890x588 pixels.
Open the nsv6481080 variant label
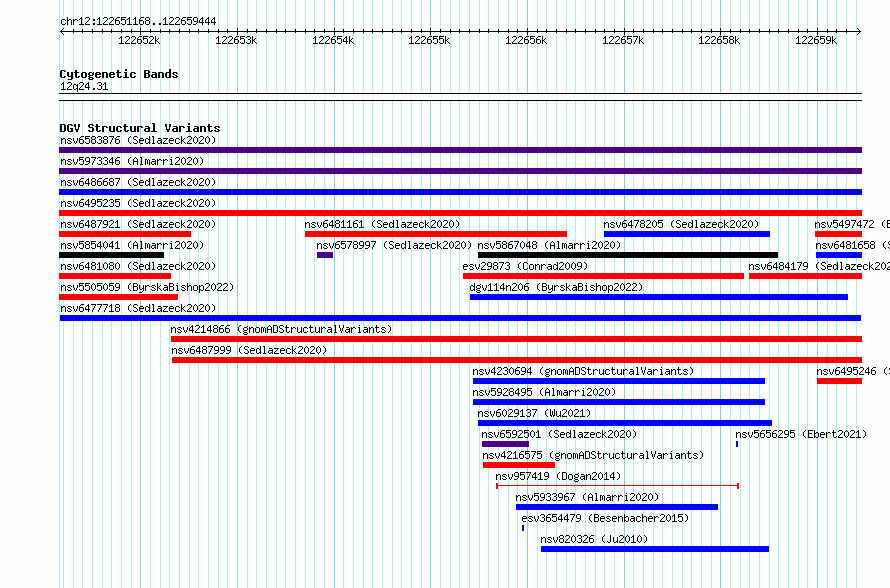point(138,266)
